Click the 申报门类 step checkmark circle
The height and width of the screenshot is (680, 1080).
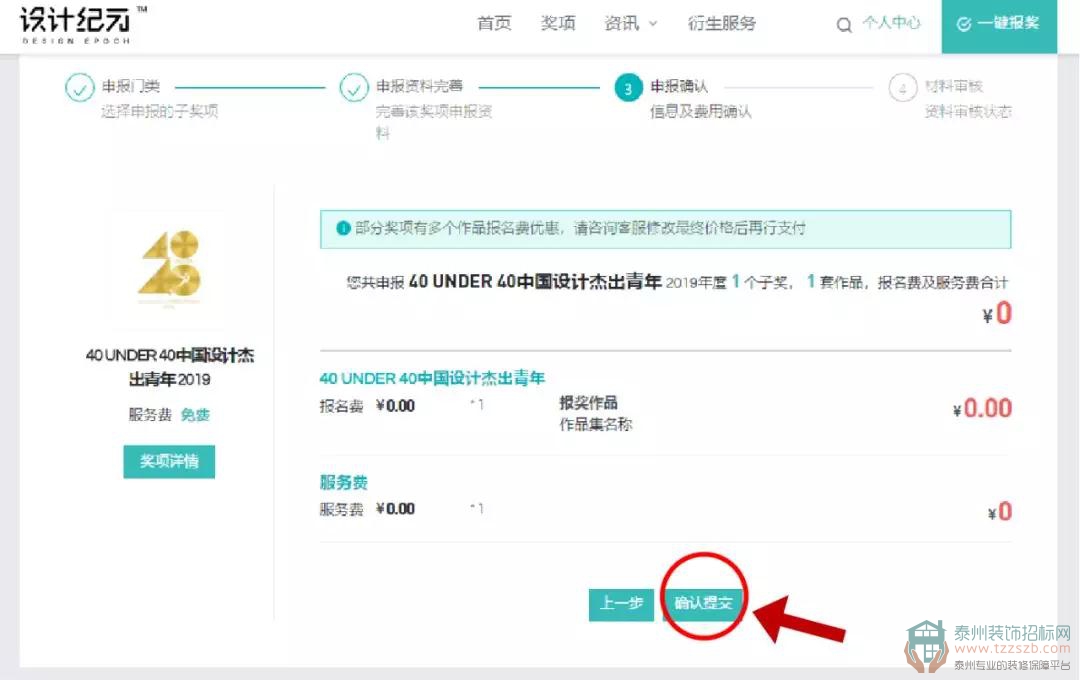(x=79, y=87)
